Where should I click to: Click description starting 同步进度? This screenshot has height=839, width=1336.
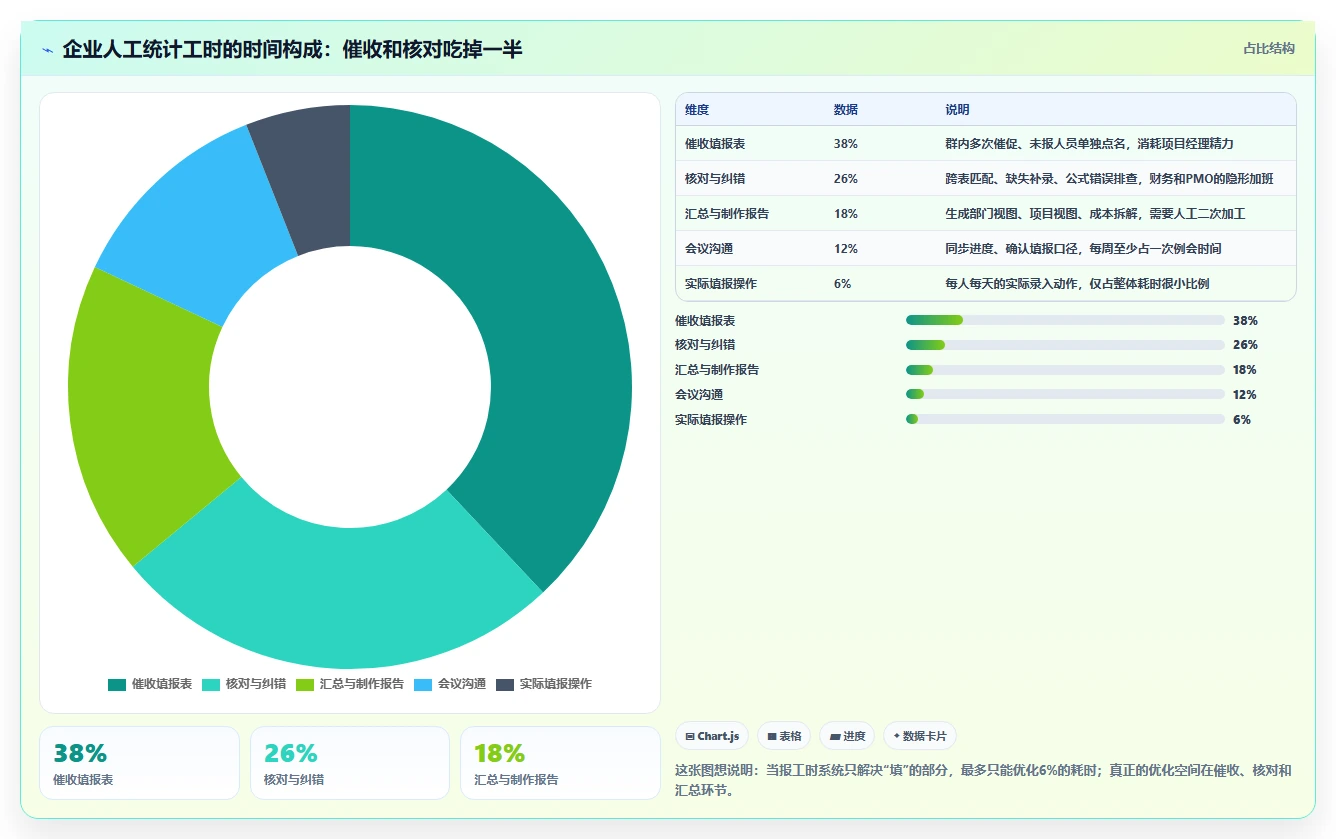1083,249
